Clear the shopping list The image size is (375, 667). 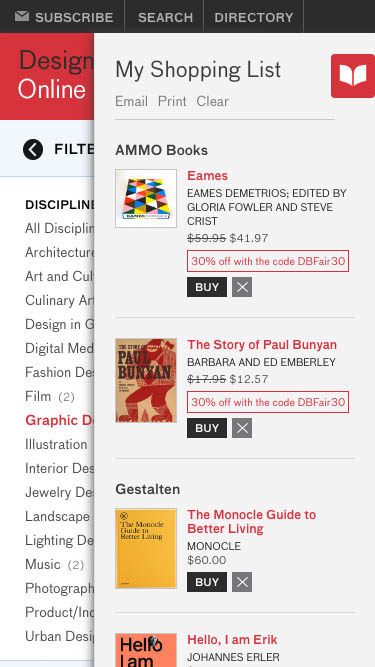click(213, 101)
